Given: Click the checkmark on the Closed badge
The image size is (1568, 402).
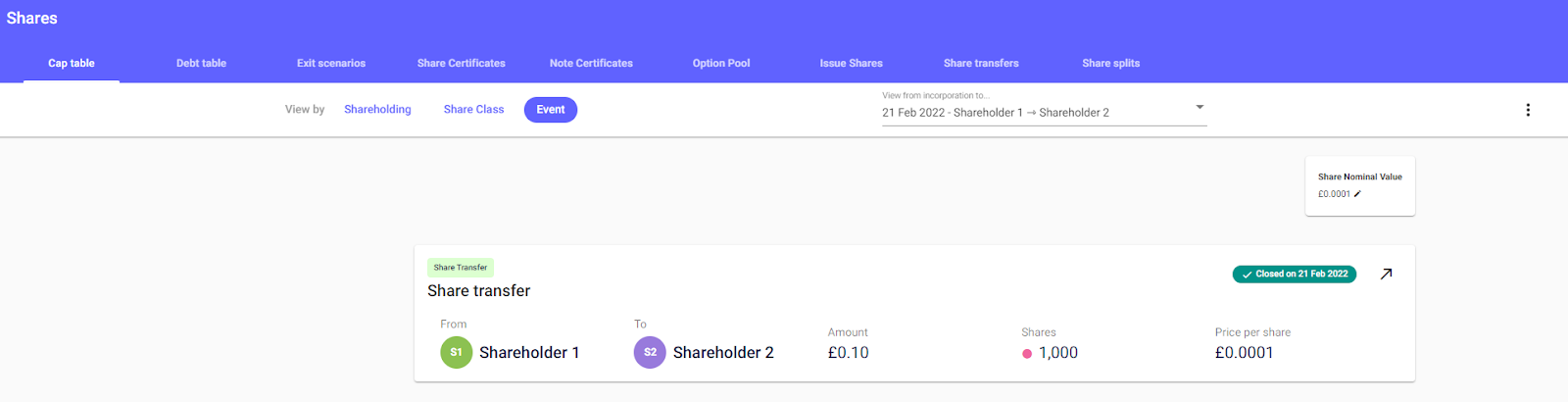Looking at the screenshot, I should (x=1247, y=275).
